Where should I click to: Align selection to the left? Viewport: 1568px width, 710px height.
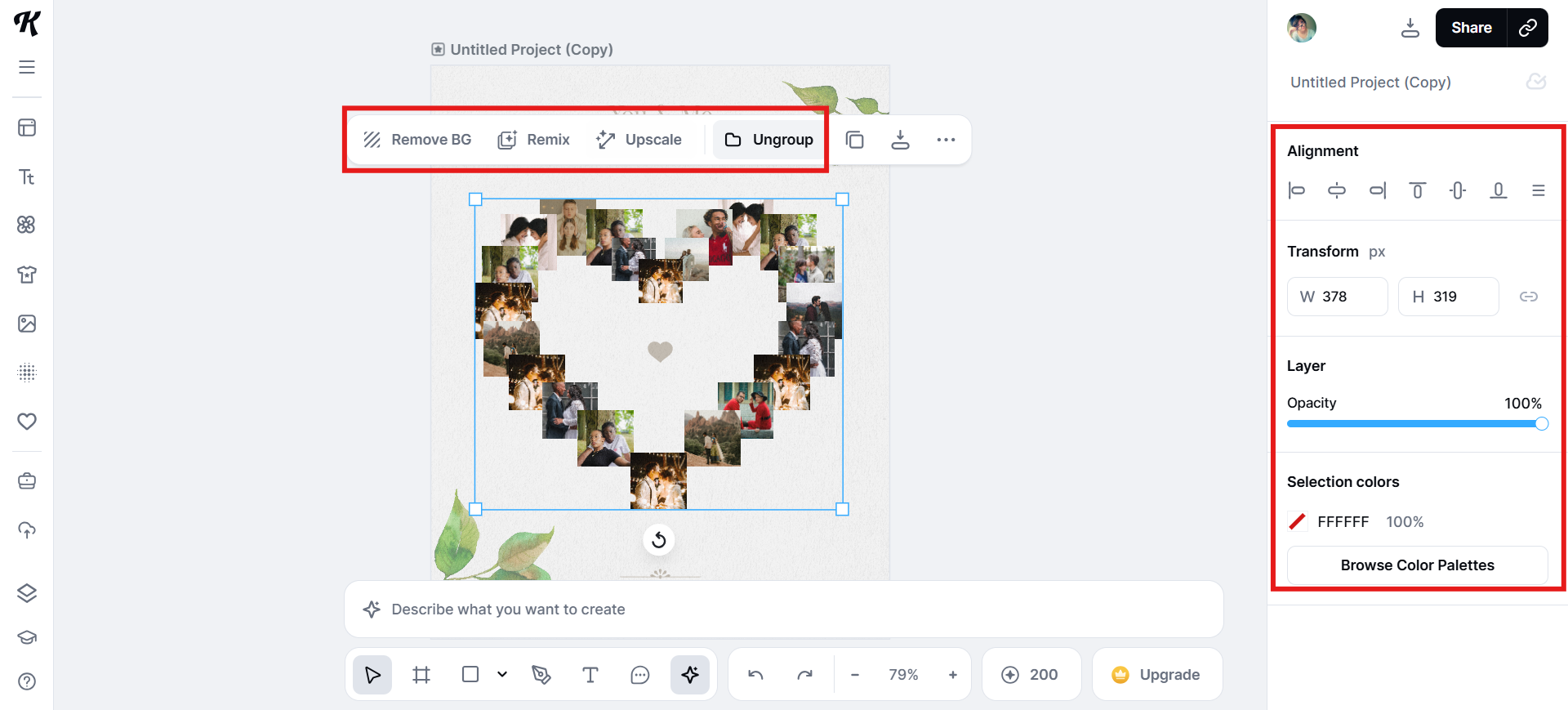(x=1296, y=190)
